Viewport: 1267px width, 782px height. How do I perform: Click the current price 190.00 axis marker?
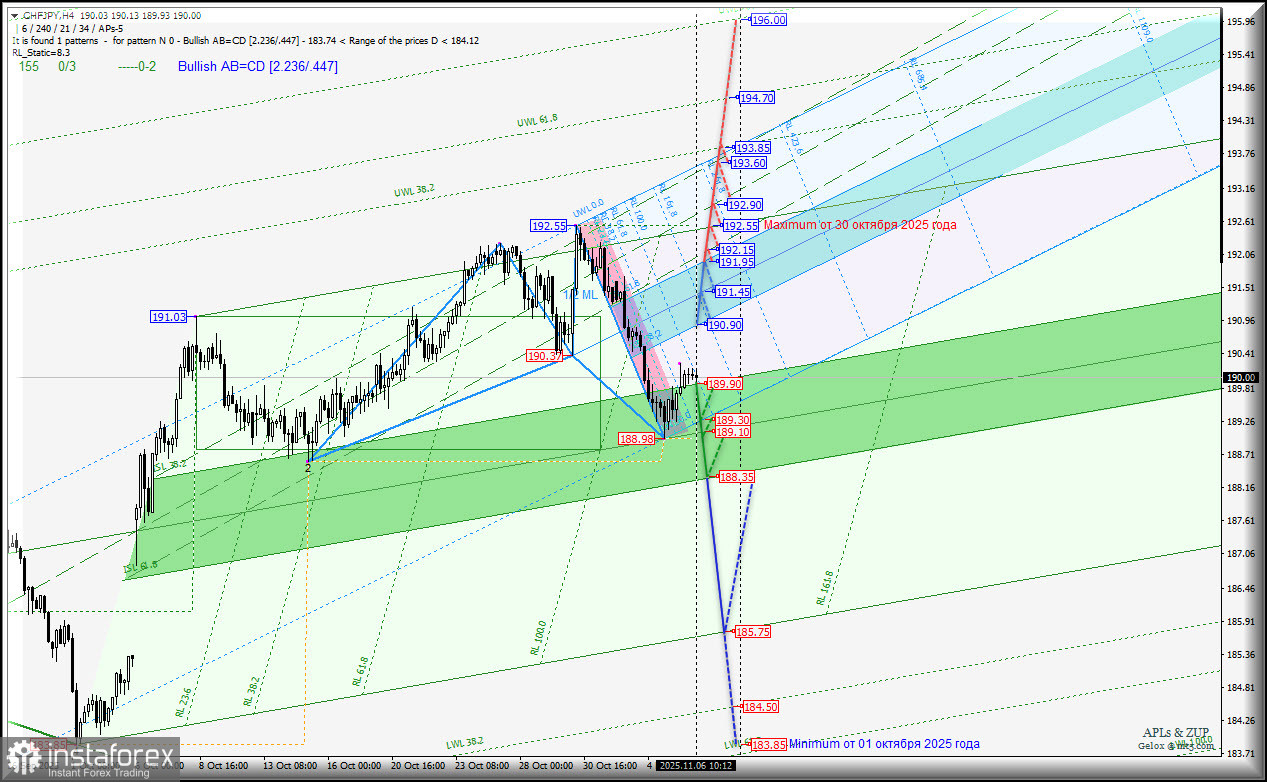[x=1242, y=377]
